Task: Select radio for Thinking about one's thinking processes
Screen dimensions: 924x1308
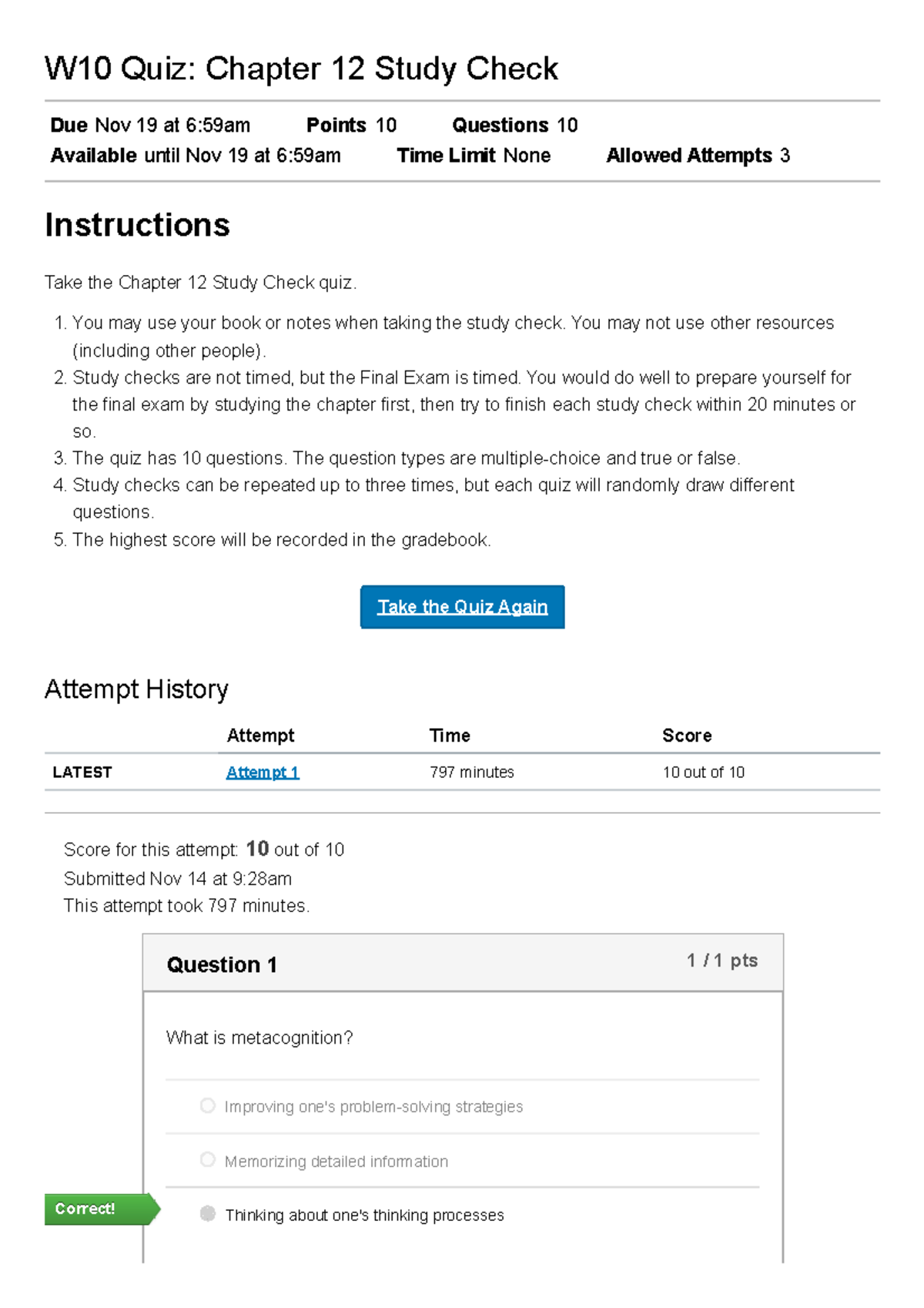Action: click(x=208, y=1213)
